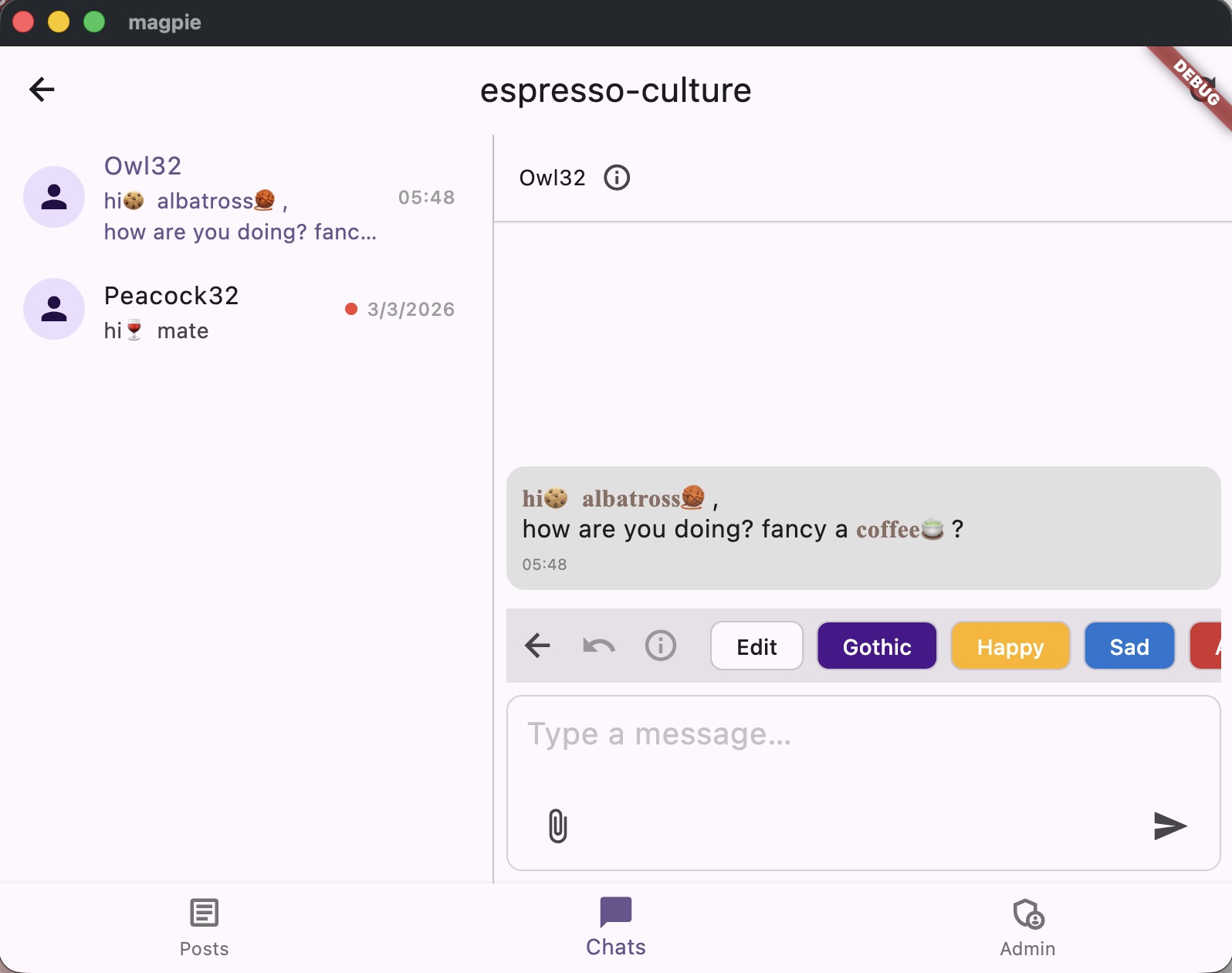1232x973 pixels.
Task: Click the espresso-culture title
Action: [616, 90]
